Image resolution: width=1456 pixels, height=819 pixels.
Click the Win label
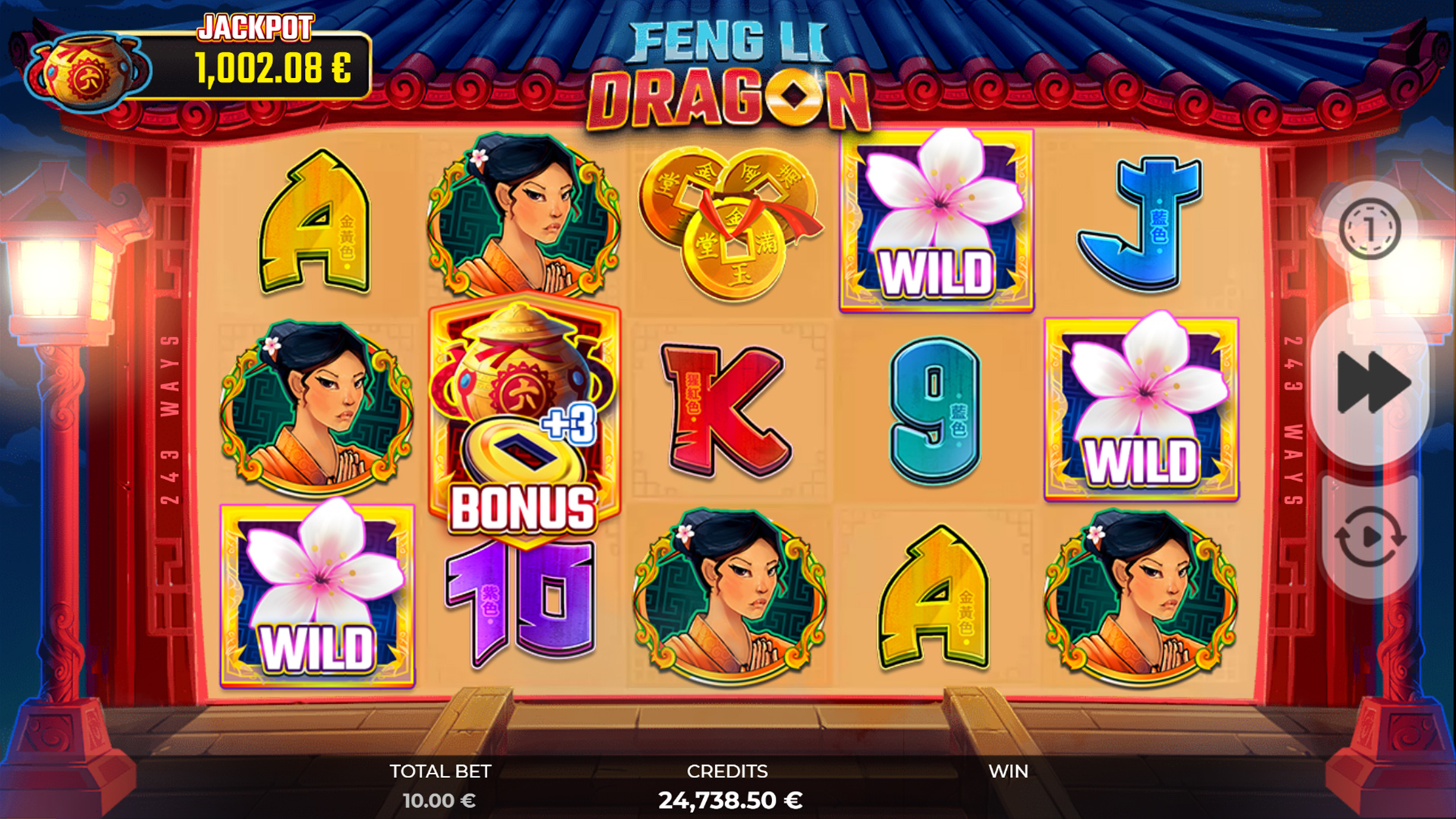point(1009,771)
